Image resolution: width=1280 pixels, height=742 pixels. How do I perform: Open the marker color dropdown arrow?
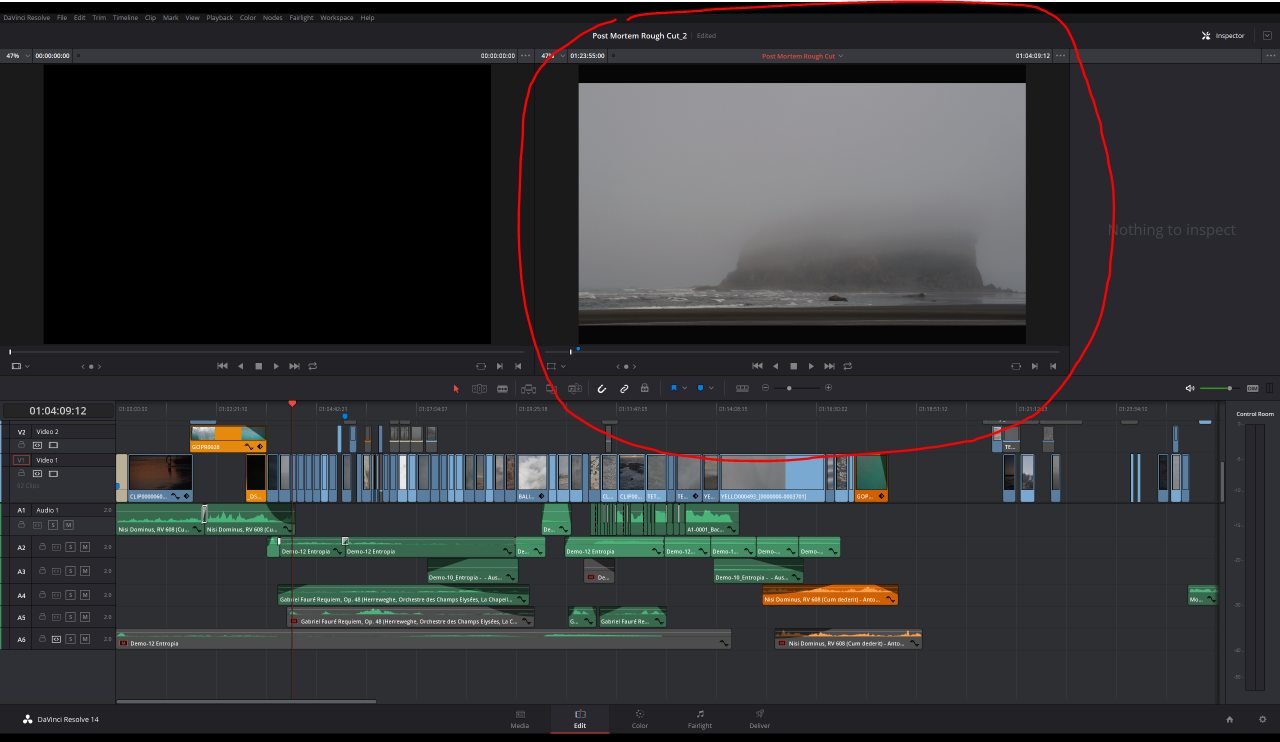pyautogui.click(x=711, y=388)
